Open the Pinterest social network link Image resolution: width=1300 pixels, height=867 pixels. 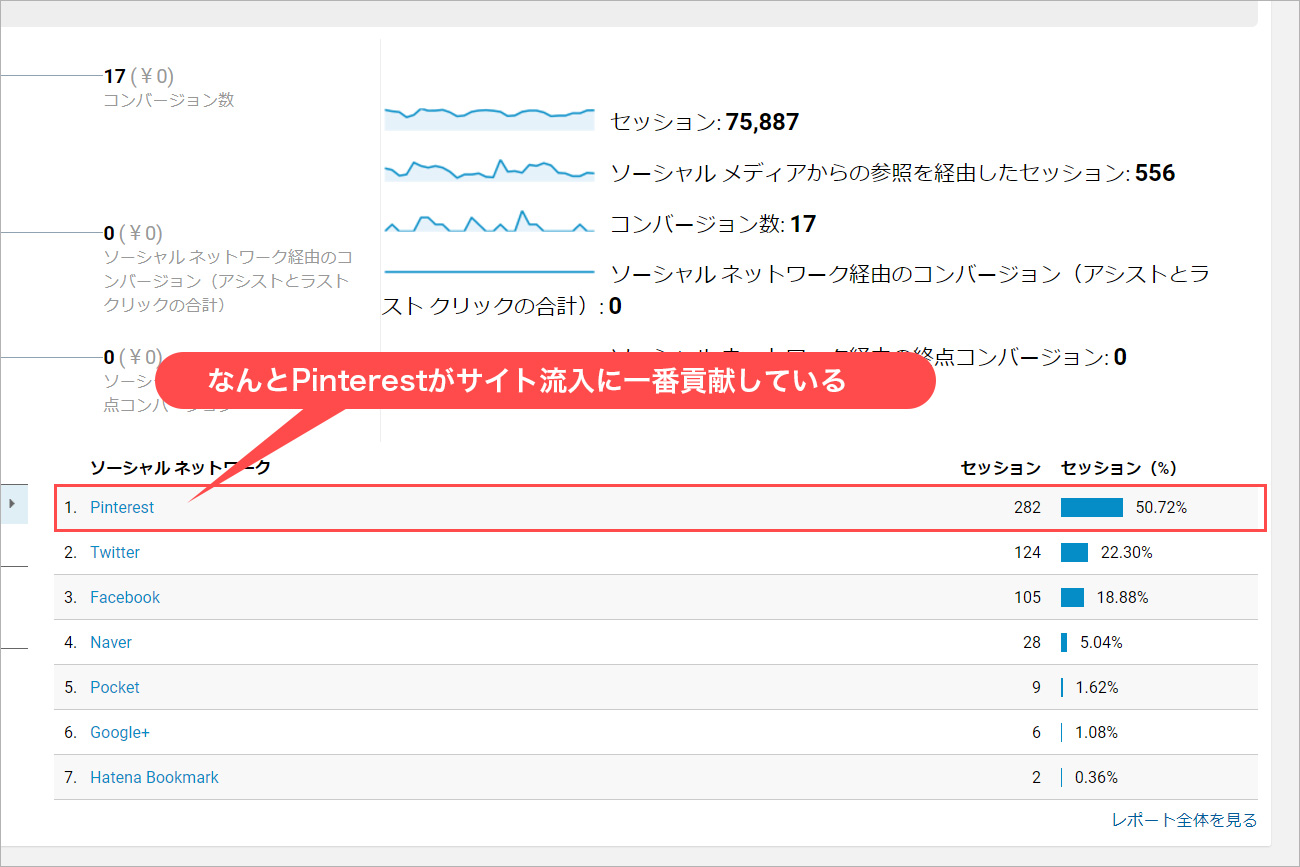122,507
